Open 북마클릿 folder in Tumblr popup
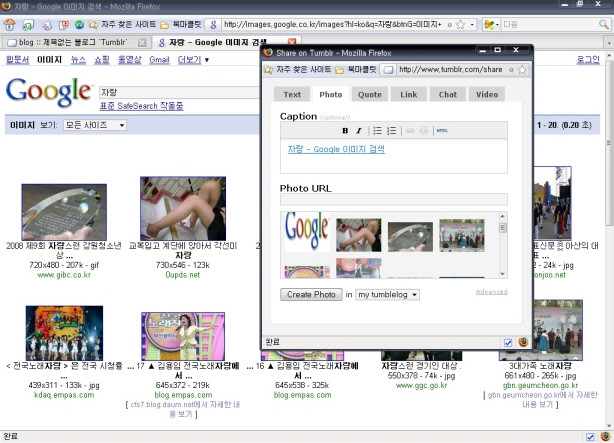 tap(356, 70)
